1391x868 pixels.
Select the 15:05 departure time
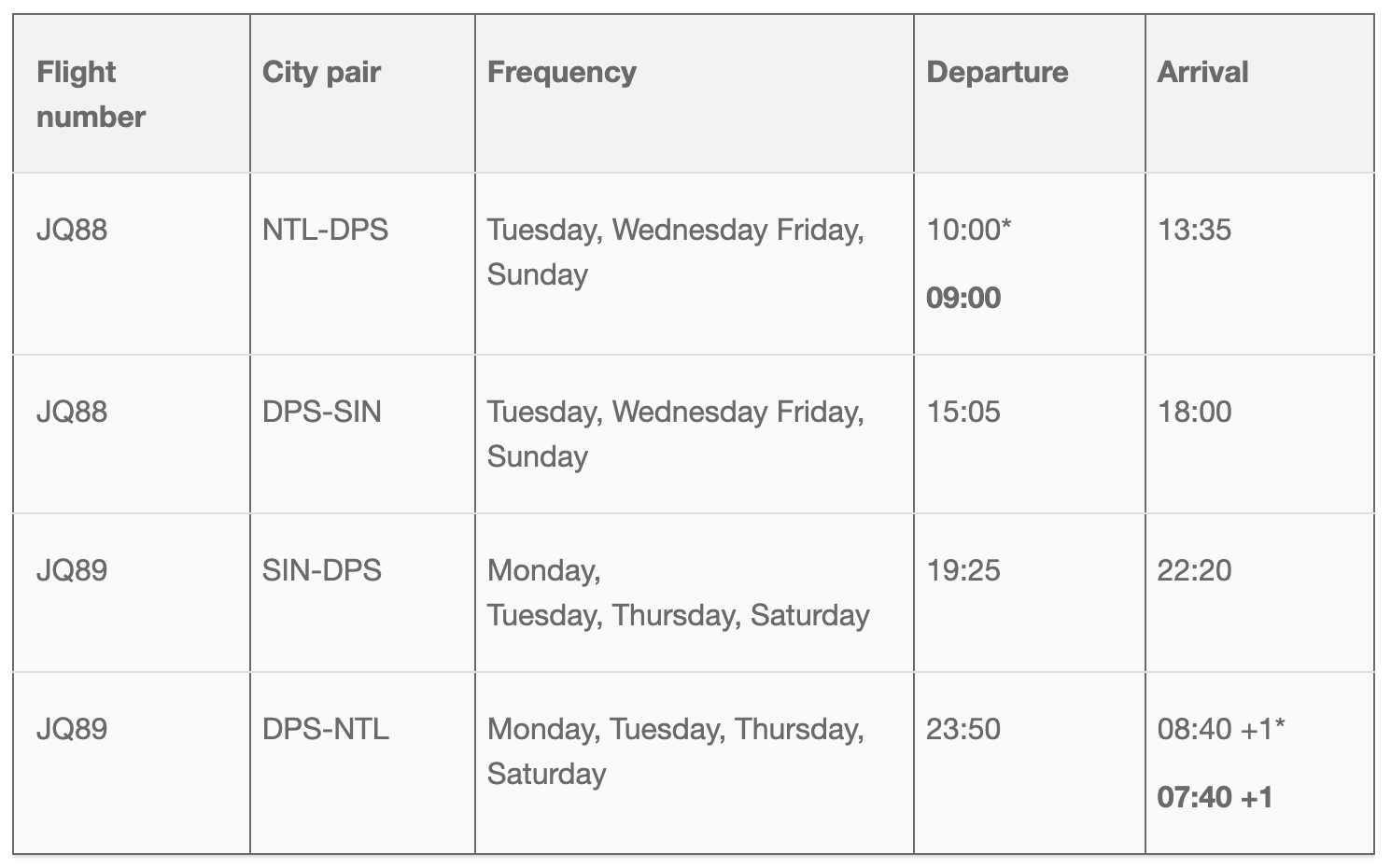point(962,412)
